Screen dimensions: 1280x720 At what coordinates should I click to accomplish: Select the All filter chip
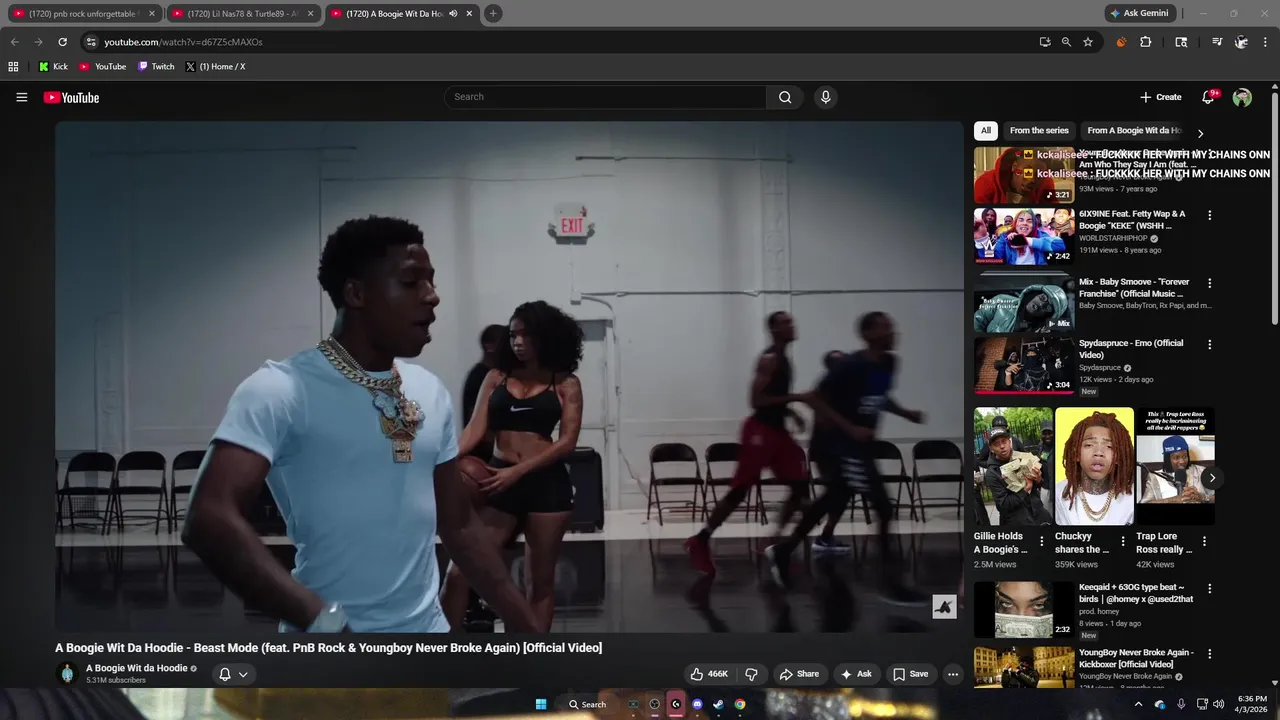(x=986, y=130)
